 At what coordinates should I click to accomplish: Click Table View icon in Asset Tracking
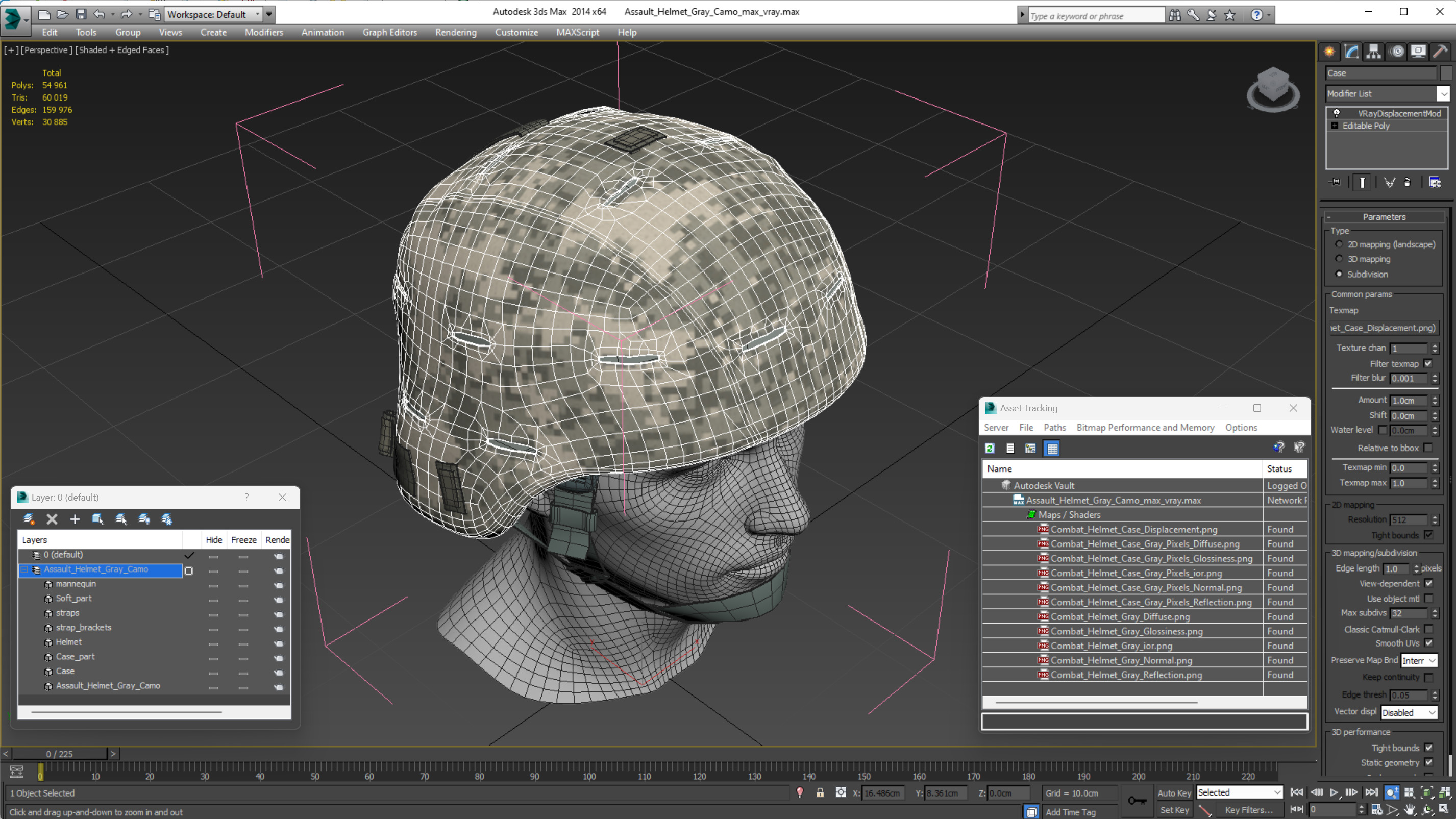1052,448
